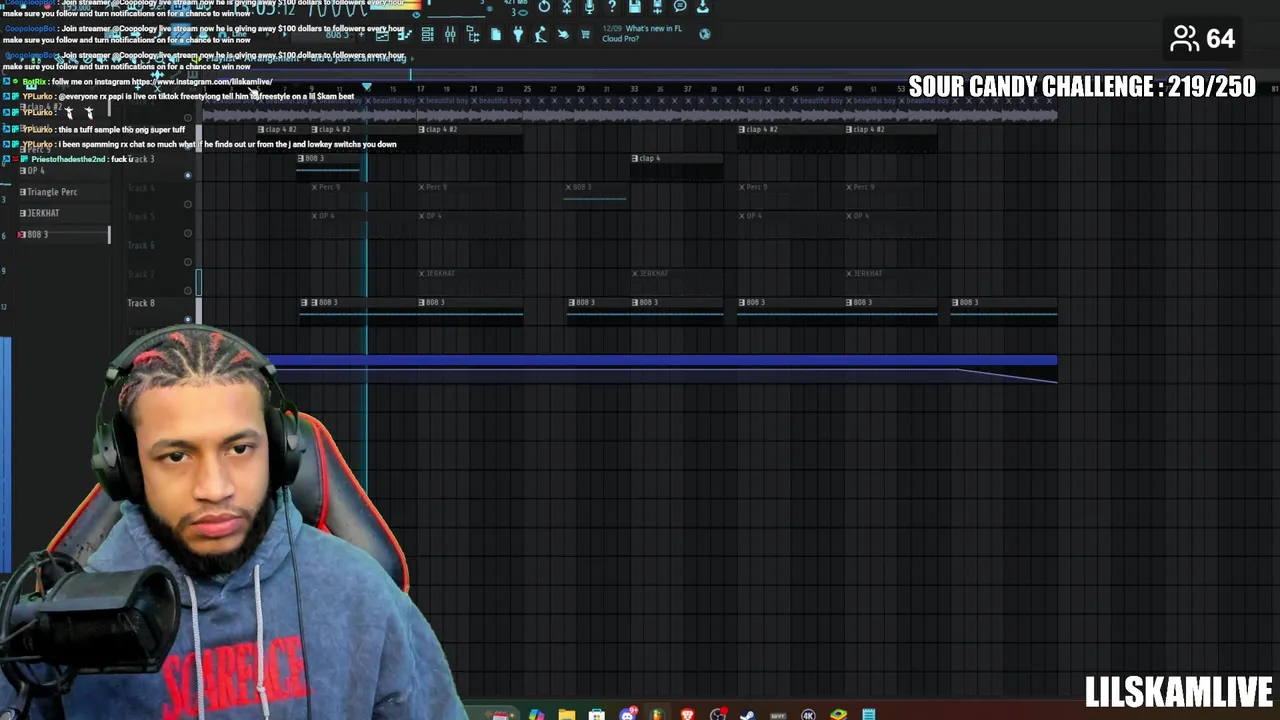Open the Mixer faders icon
The image size is (1280, 720).
(450, 34)
